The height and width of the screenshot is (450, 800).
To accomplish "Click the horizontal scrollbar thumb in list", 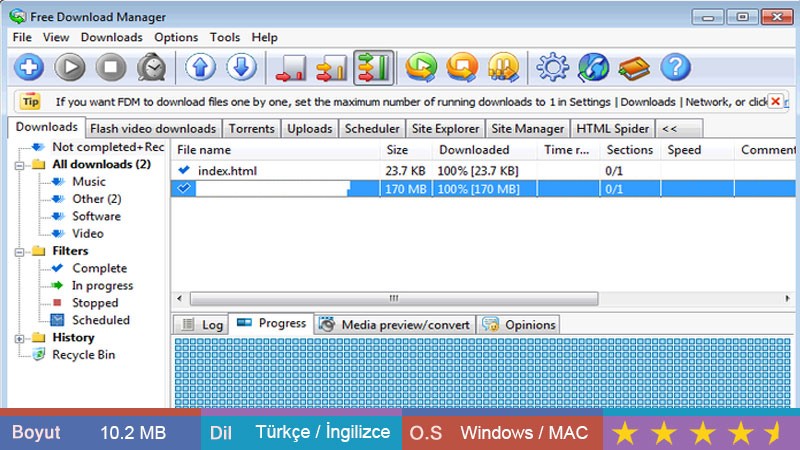I will tap(394, 298).
